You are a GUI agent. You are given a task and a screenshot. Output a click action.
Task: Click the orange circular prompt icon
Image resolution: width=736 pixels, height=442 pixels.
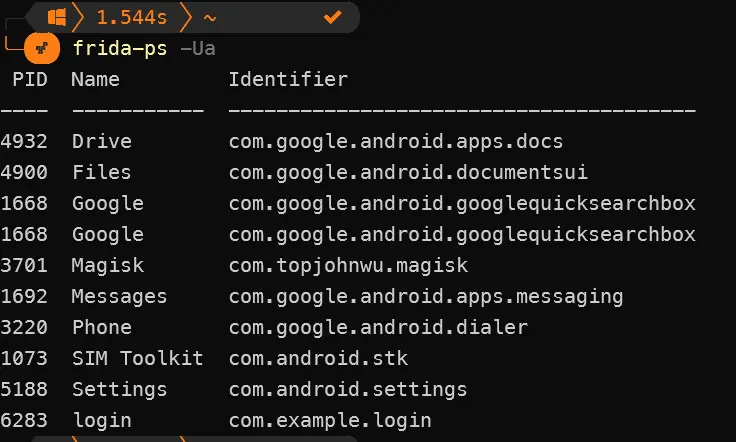coord(42,48)
